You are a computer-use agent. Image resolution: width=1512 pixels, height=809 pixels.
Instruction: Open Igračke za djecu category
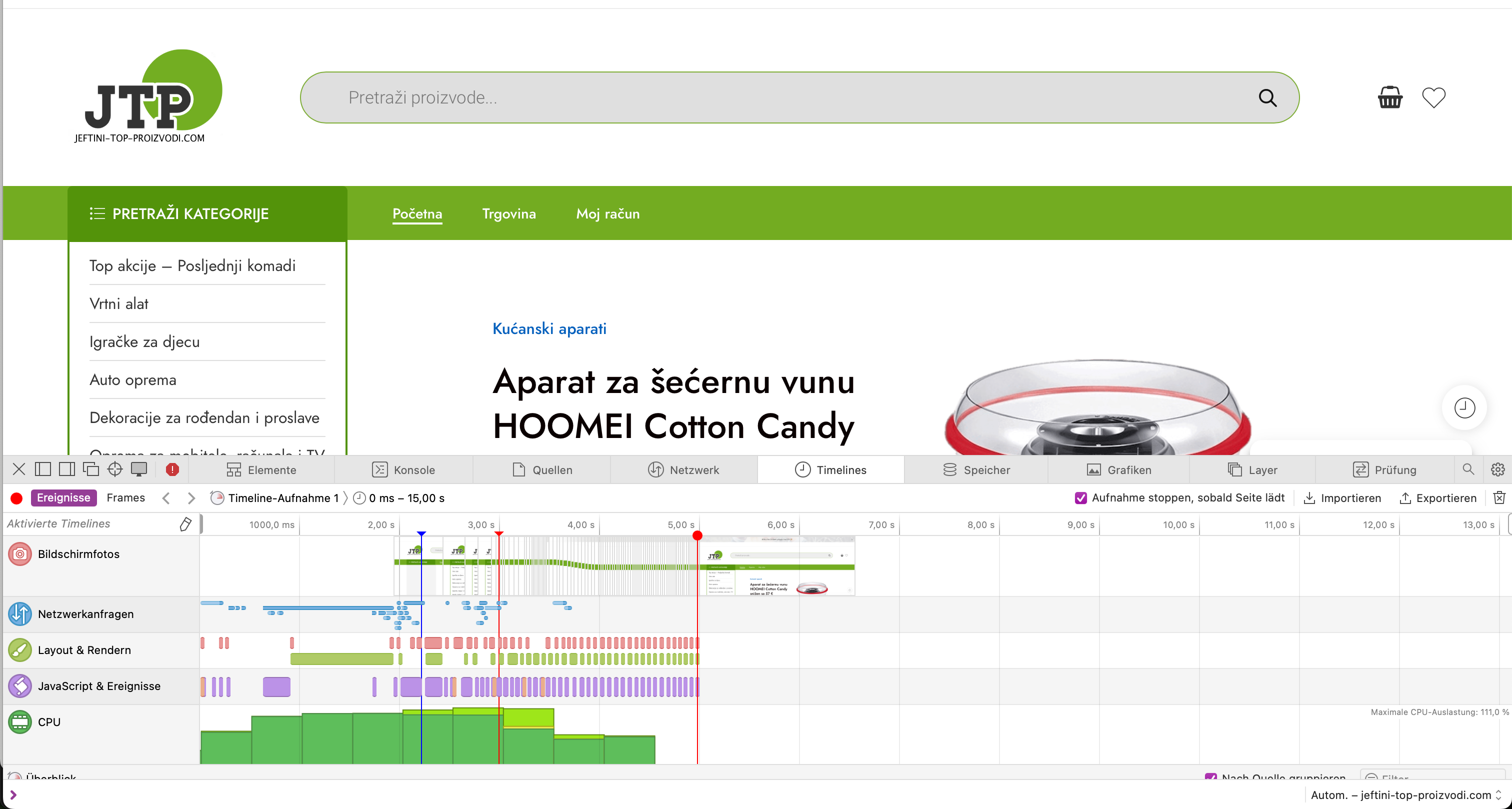point(144,341)
